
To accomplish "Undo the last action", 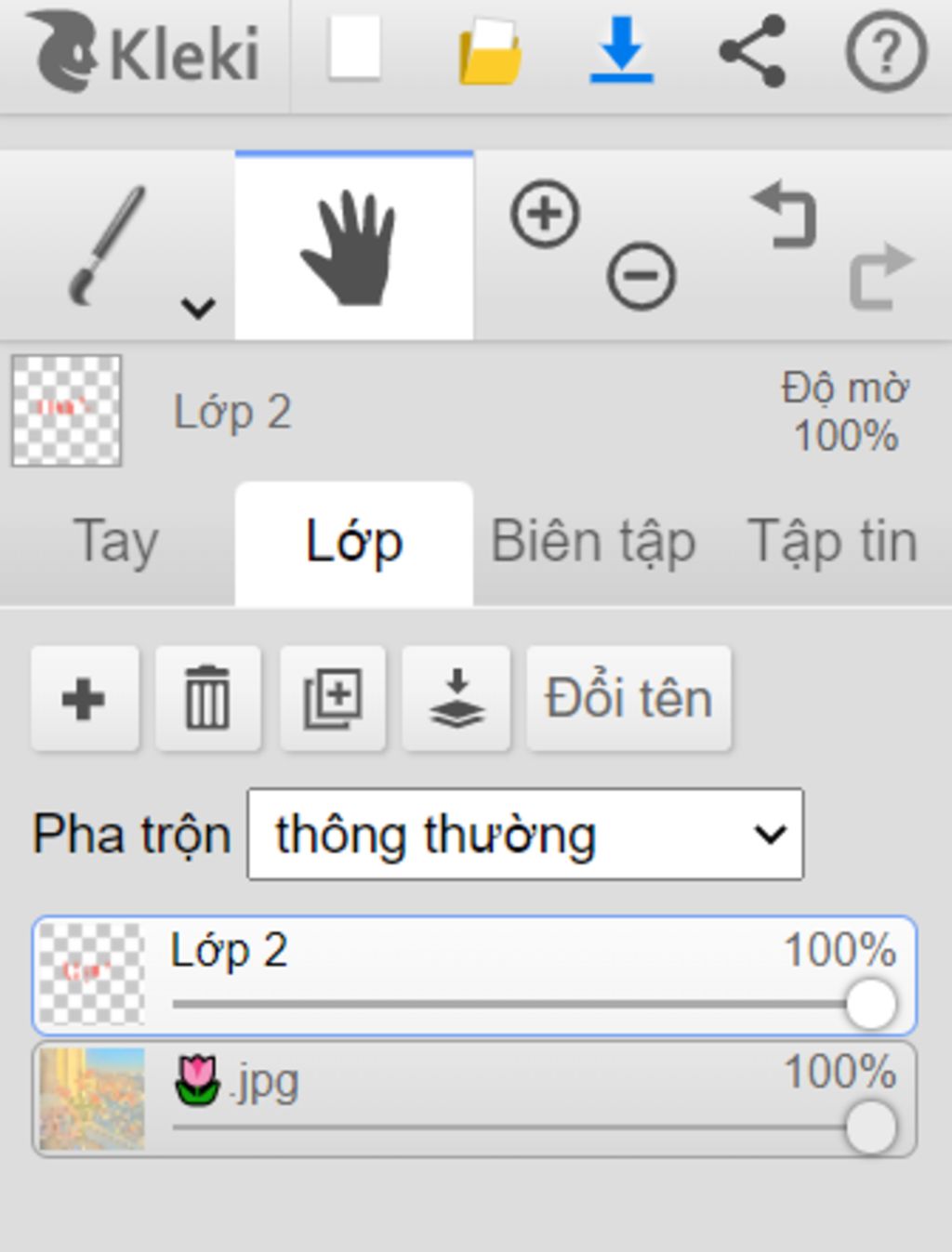I will click(786, 215).
